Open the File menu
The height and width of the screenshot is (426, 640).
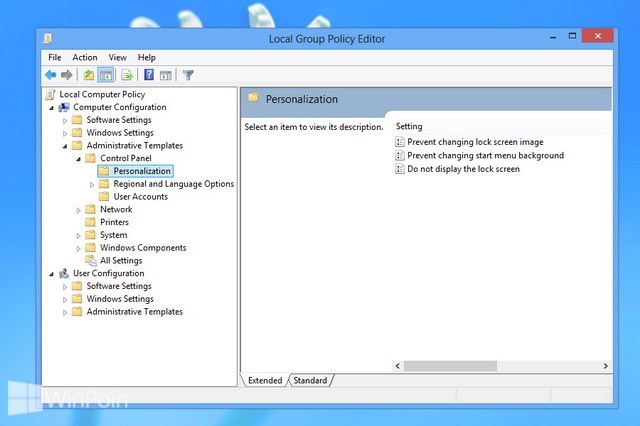(55, 58)
